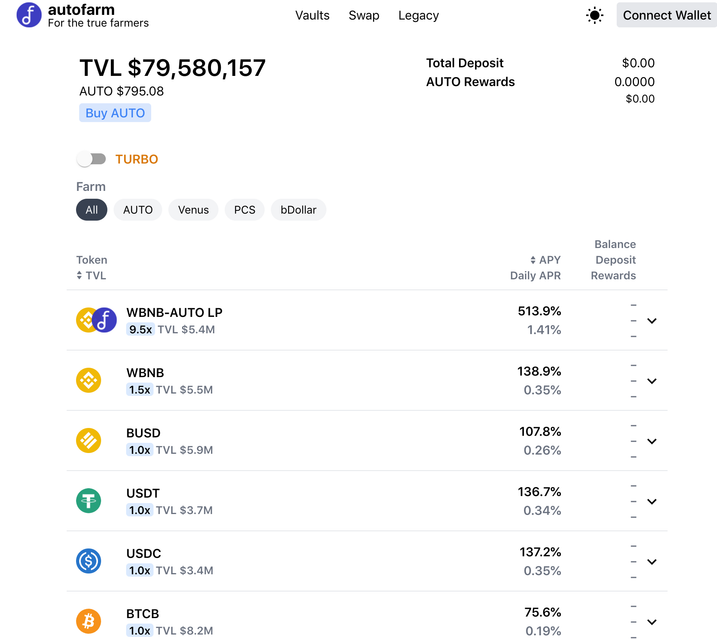Expand the WBNB-AUTO LP vault row
Screen dimensions: 717x640
652,320
